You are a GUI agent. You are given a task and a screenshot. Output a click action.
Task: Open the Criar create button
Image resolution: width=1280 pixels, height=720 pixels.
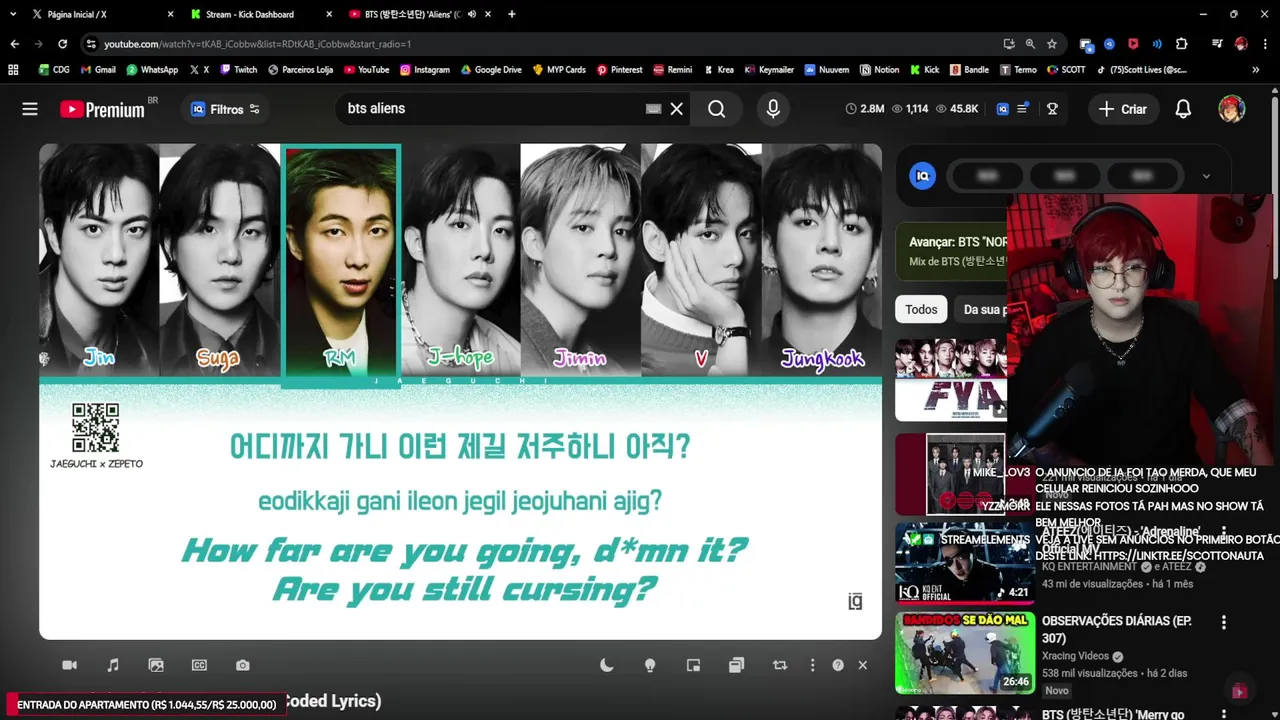click(x=1123, y=109)
